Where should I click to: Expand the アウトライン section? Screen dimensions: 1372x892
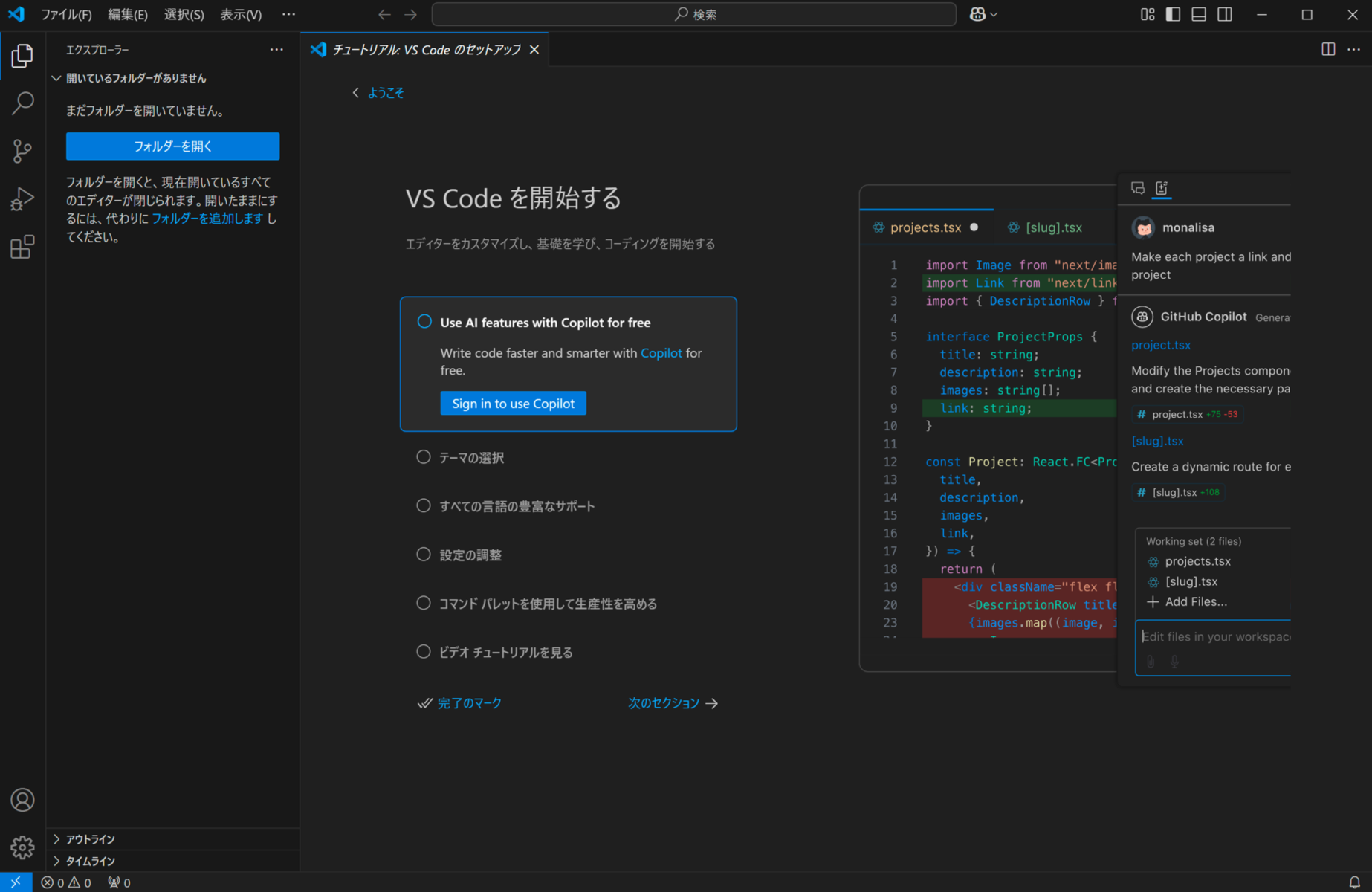pyautogui.click(x=88, y=838)
